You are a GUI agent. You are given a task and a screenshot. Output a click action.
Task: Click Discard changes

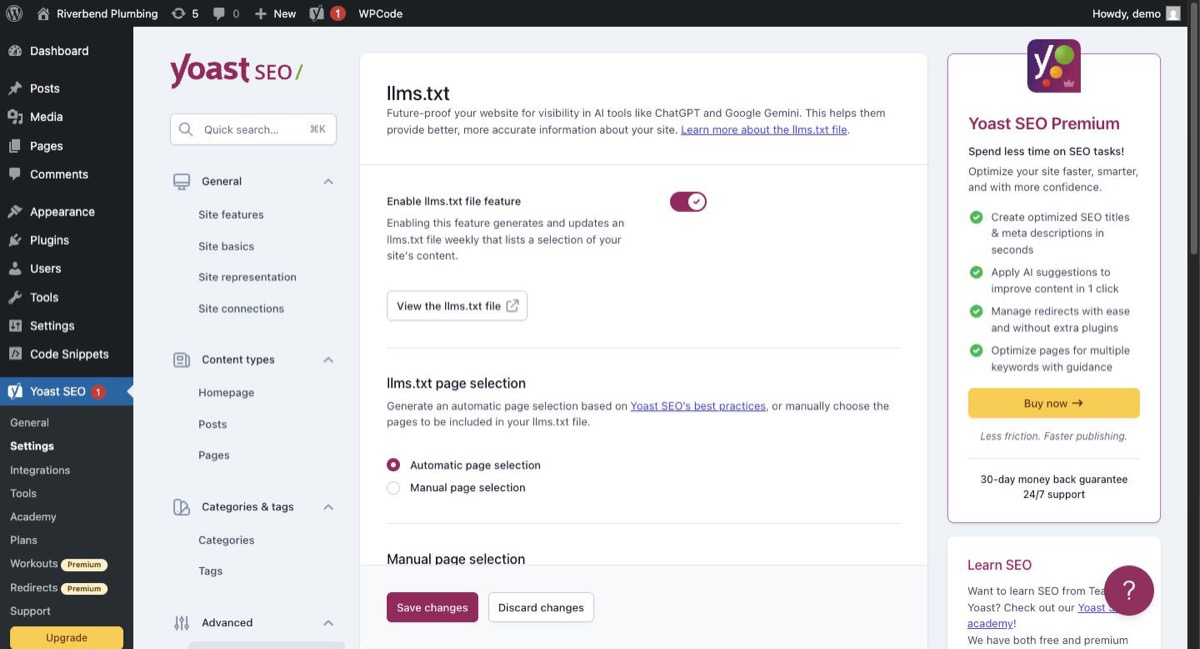coord(541,608)
